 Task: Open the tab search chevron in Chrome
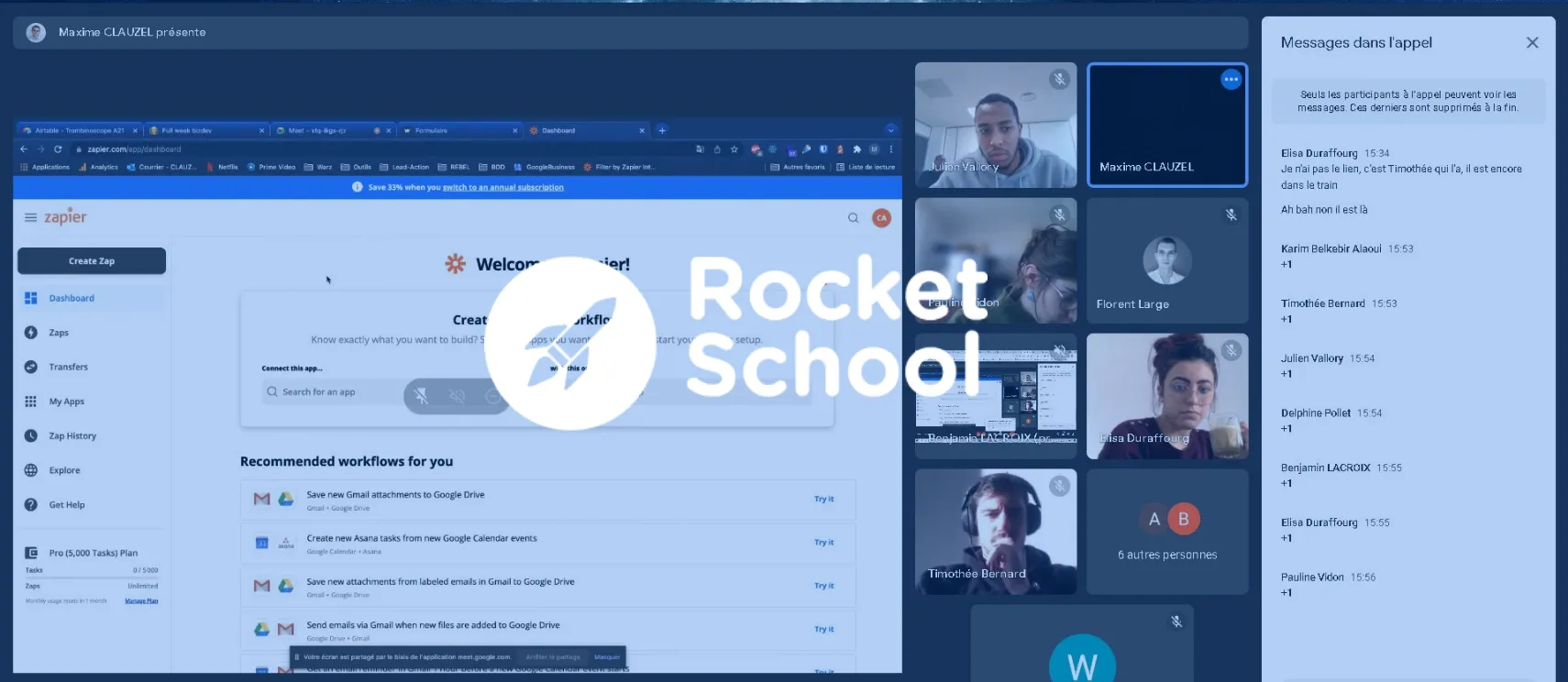(890, 130)
